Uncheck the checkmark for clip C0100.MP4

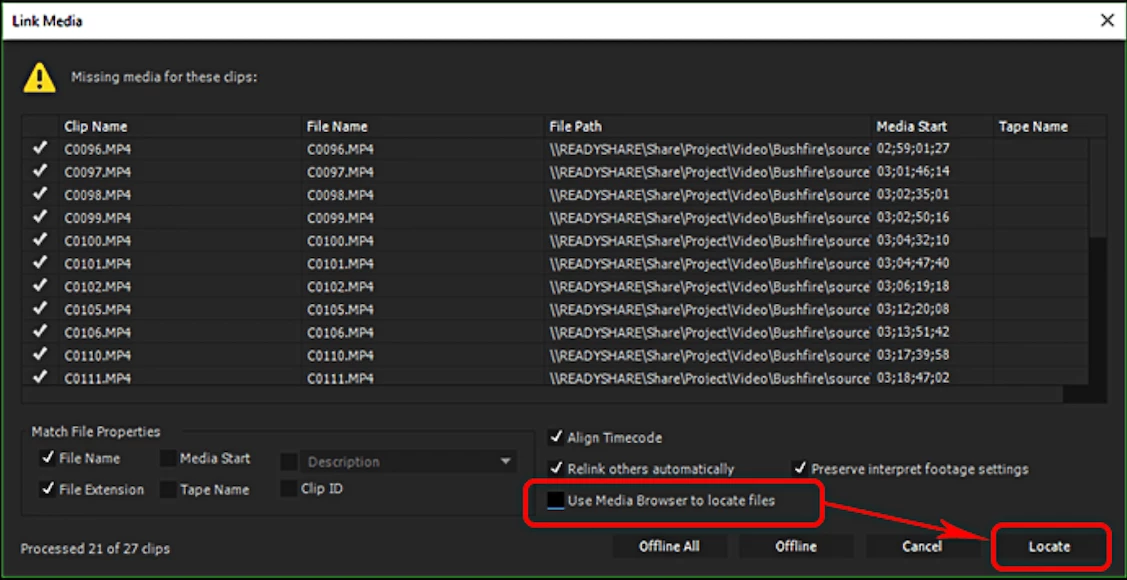pyautogui.click(x=40, y=240)
